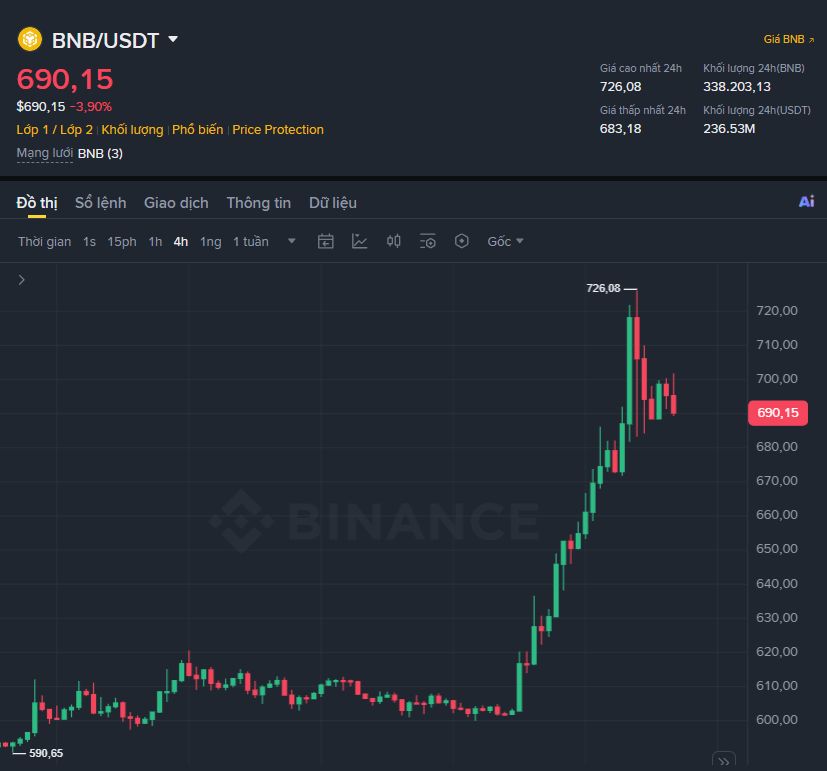Expand more time intervals dropdown arrow
827x771 pixels.
[x=292, y=241]
